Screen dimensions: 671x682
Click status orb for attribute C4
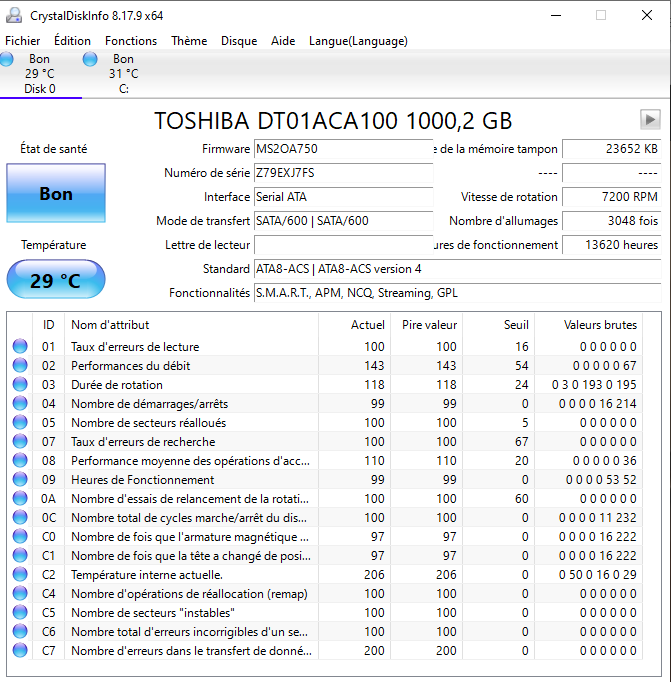click(20, 593)
